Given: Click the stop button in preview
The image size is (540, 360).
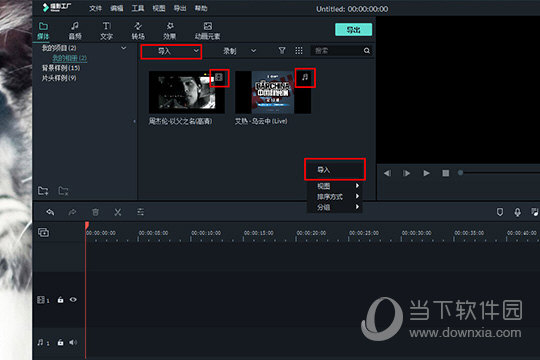Looking at the screenshot, I should [x=446, y=173].
